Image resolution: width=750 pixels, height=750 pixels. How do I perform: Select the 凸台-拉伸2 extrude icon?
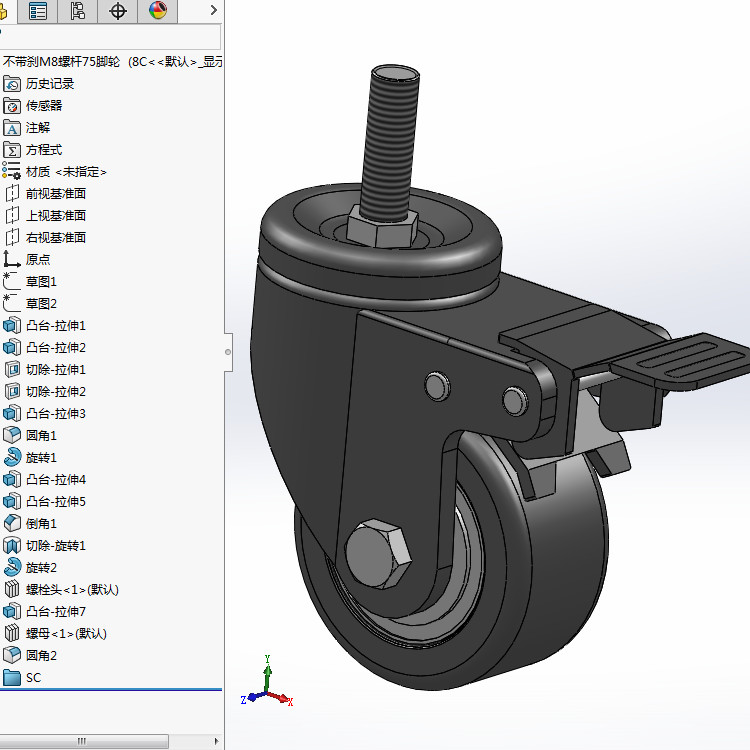click(x=12, y=348)
